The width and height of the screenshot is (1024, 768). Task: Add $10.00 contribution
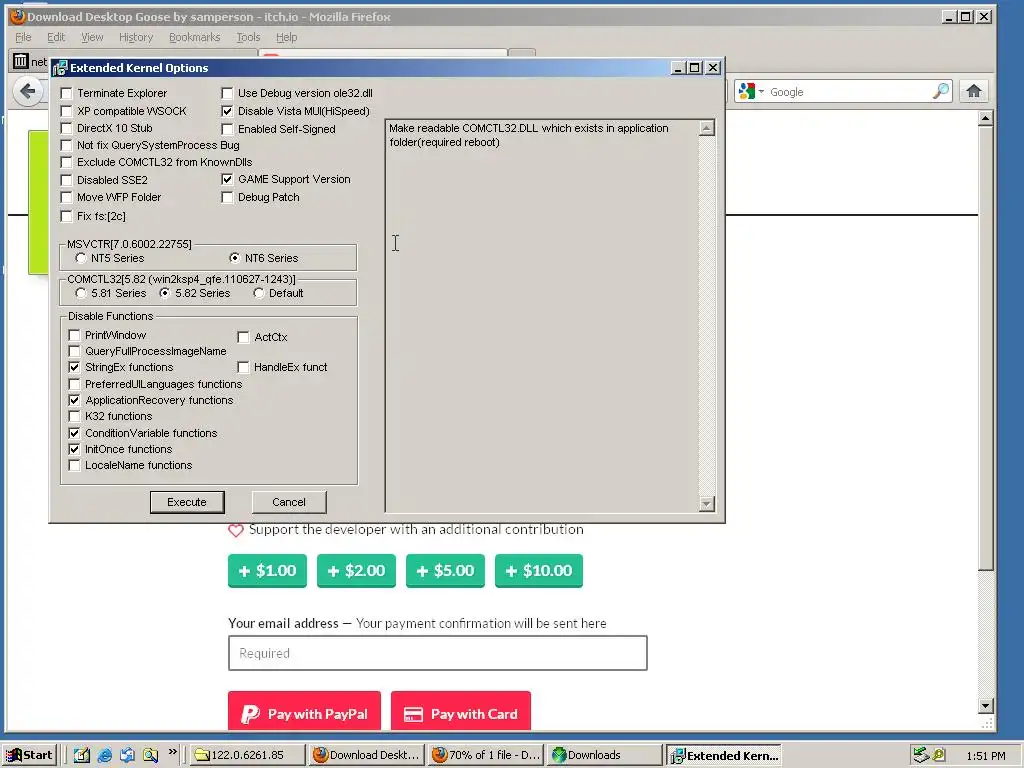click(539, 571)
